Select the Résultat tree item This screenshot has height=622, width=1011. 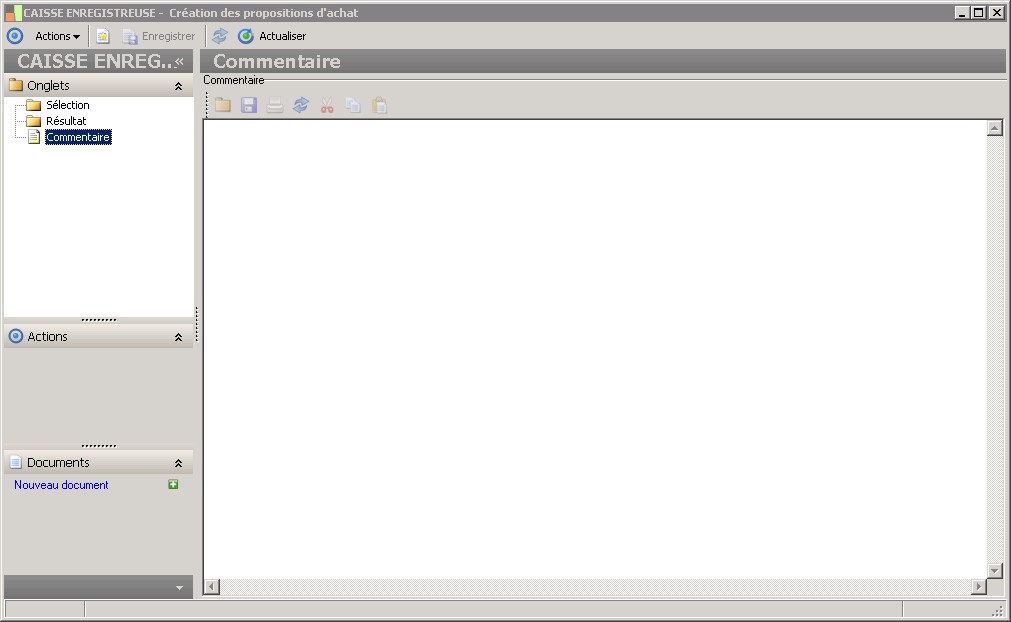[66, 121]
